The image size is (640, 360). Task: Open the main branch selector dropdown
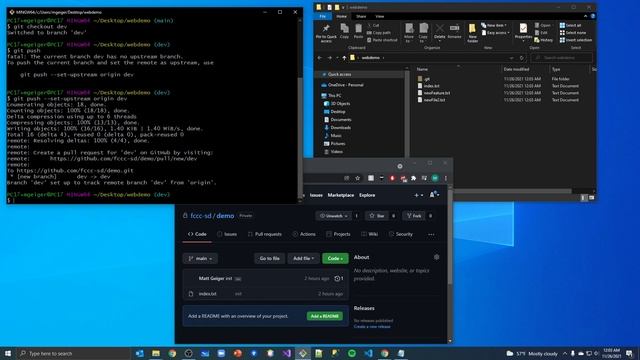point(200,258)
